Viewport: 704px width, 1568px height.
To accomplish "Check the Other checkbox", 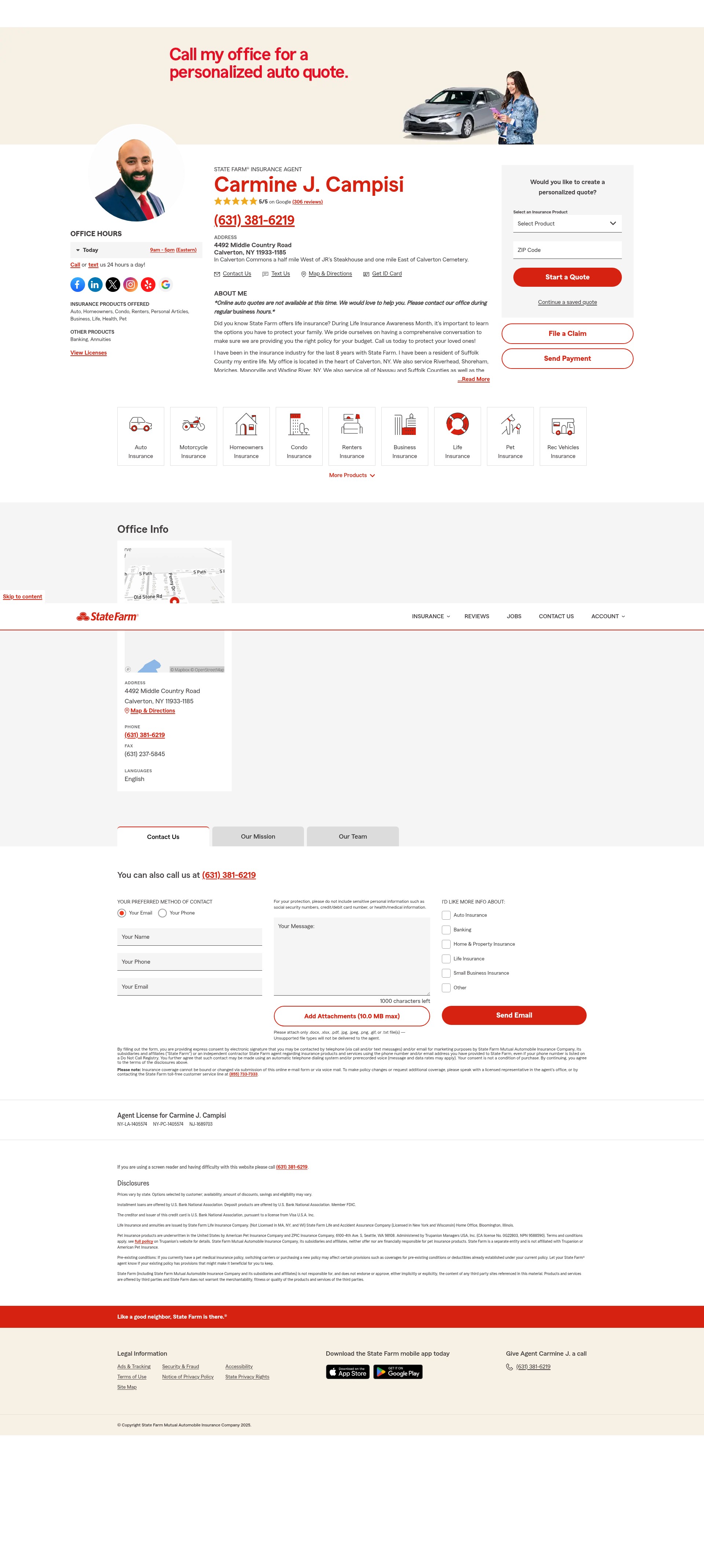I will (x=446, y=988).
